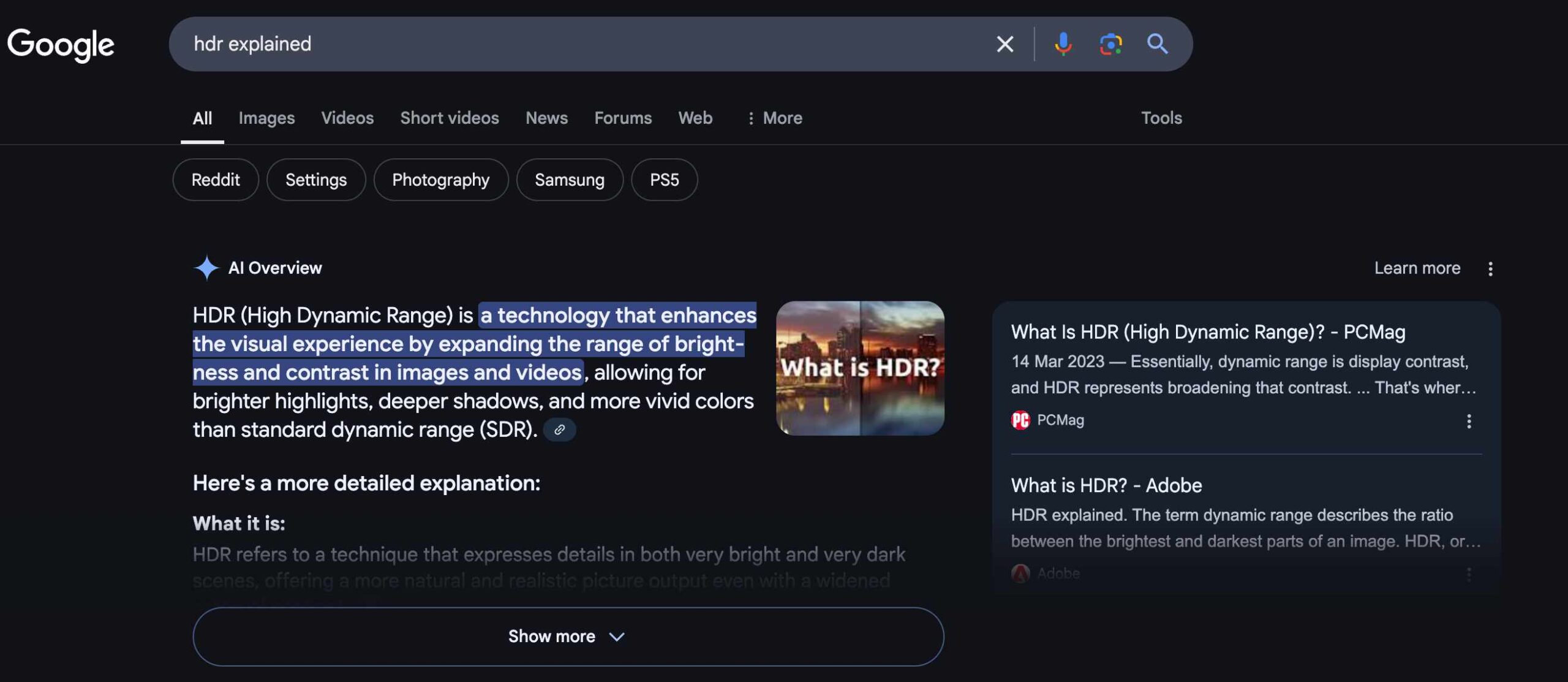The height and width of the screenshot is (682, 1568).
Task: Click the Google logo
Action: point(61,45)
